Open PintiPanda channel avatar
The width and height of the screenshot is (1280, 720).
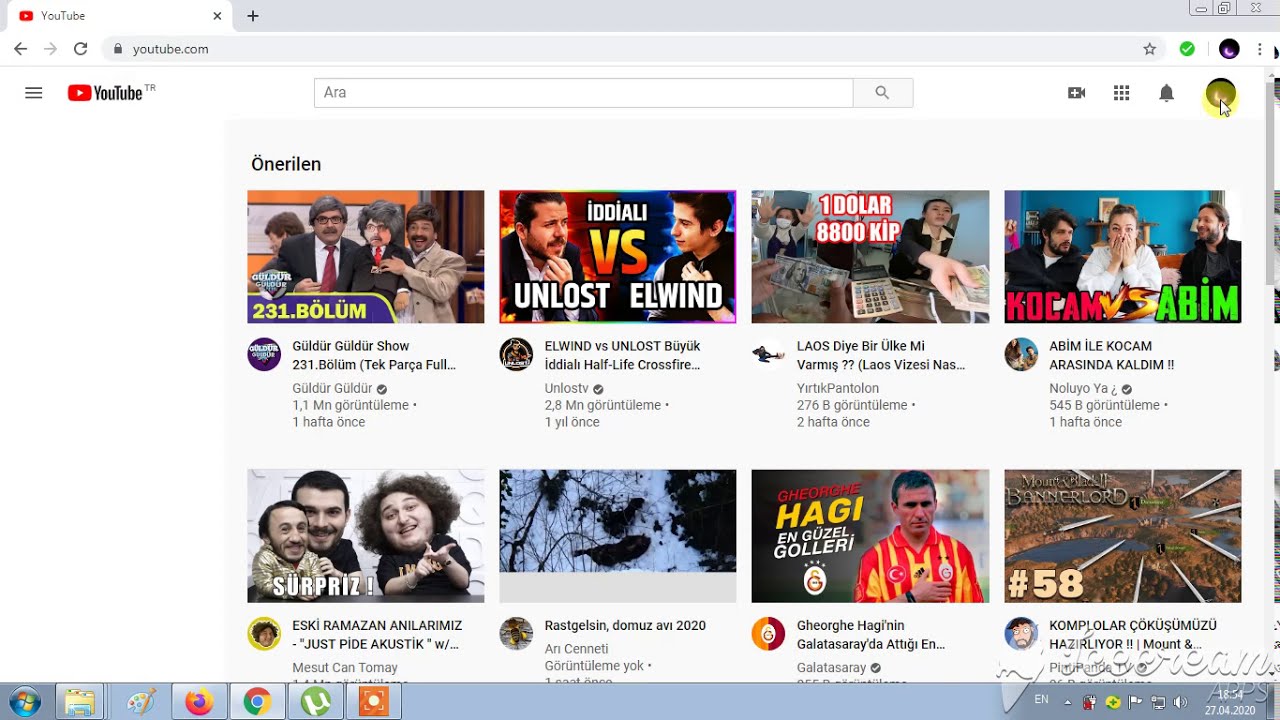pos(1021,633)
